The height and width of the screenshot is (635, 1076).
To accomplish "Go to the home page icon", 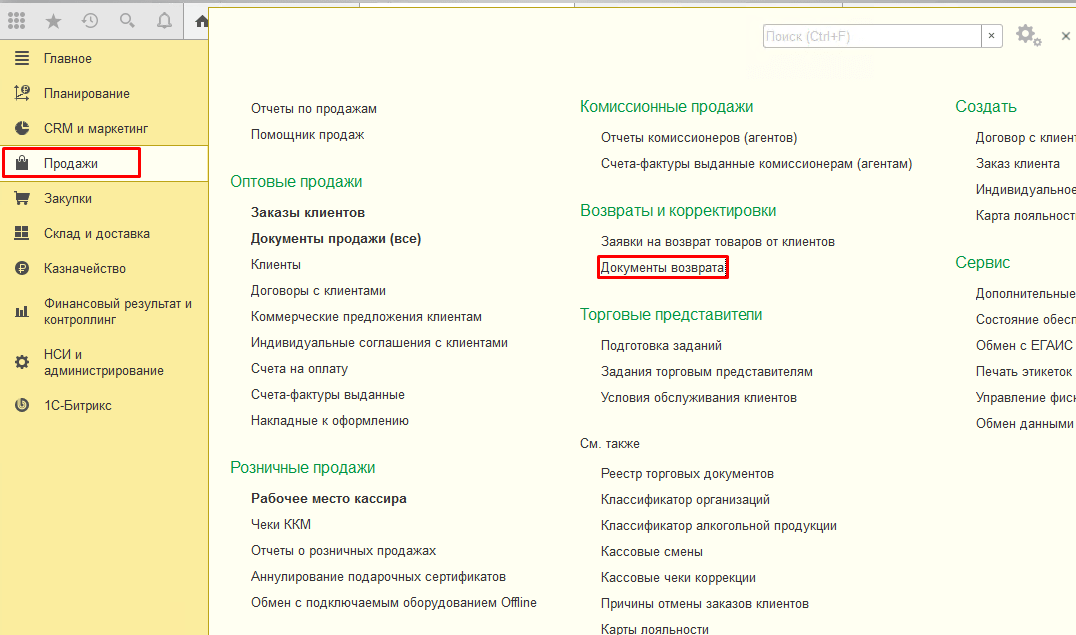I will coord(201,21).
